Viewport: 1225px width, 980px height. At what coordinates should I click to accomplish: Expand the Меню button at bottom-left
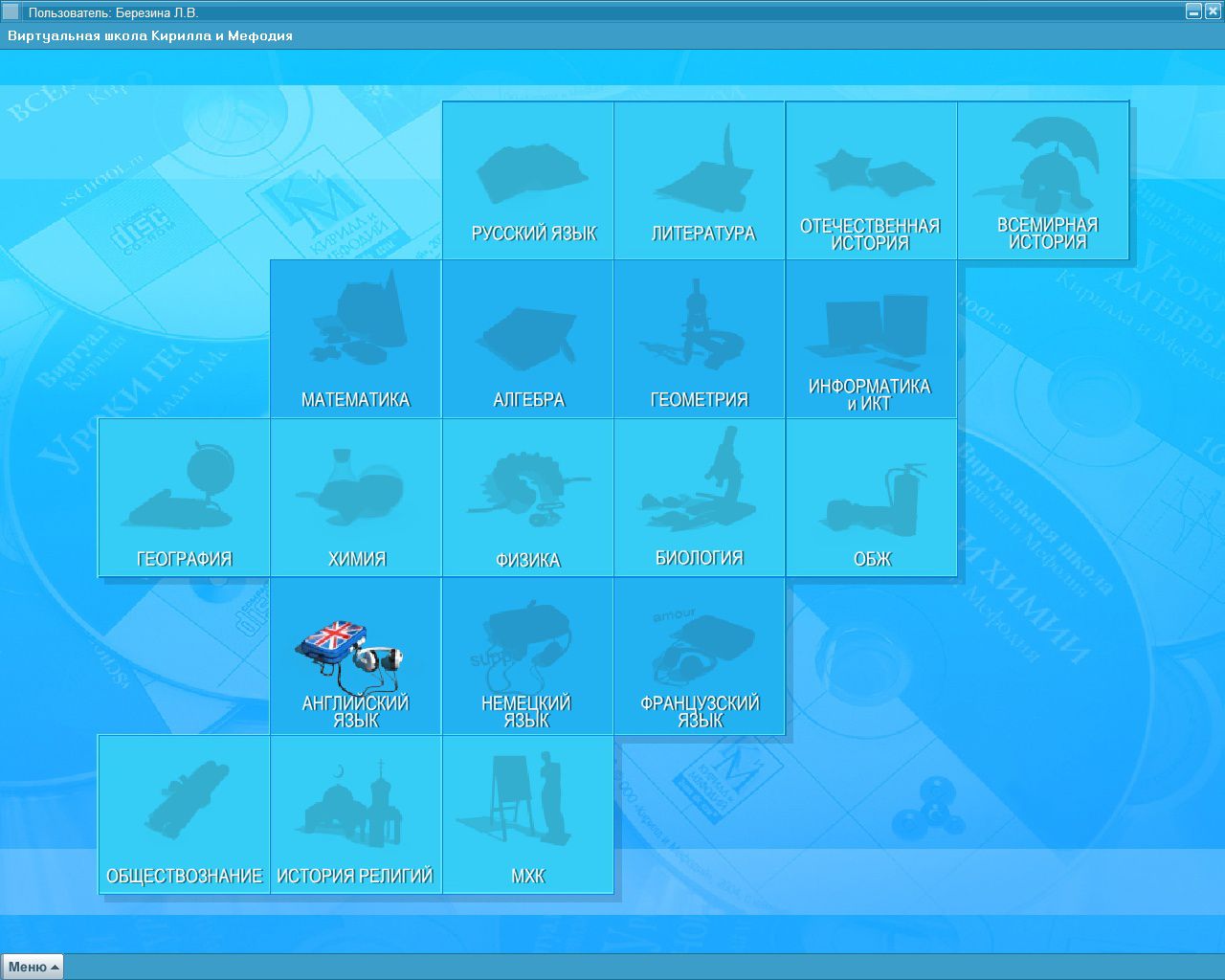tap(33, 967)
